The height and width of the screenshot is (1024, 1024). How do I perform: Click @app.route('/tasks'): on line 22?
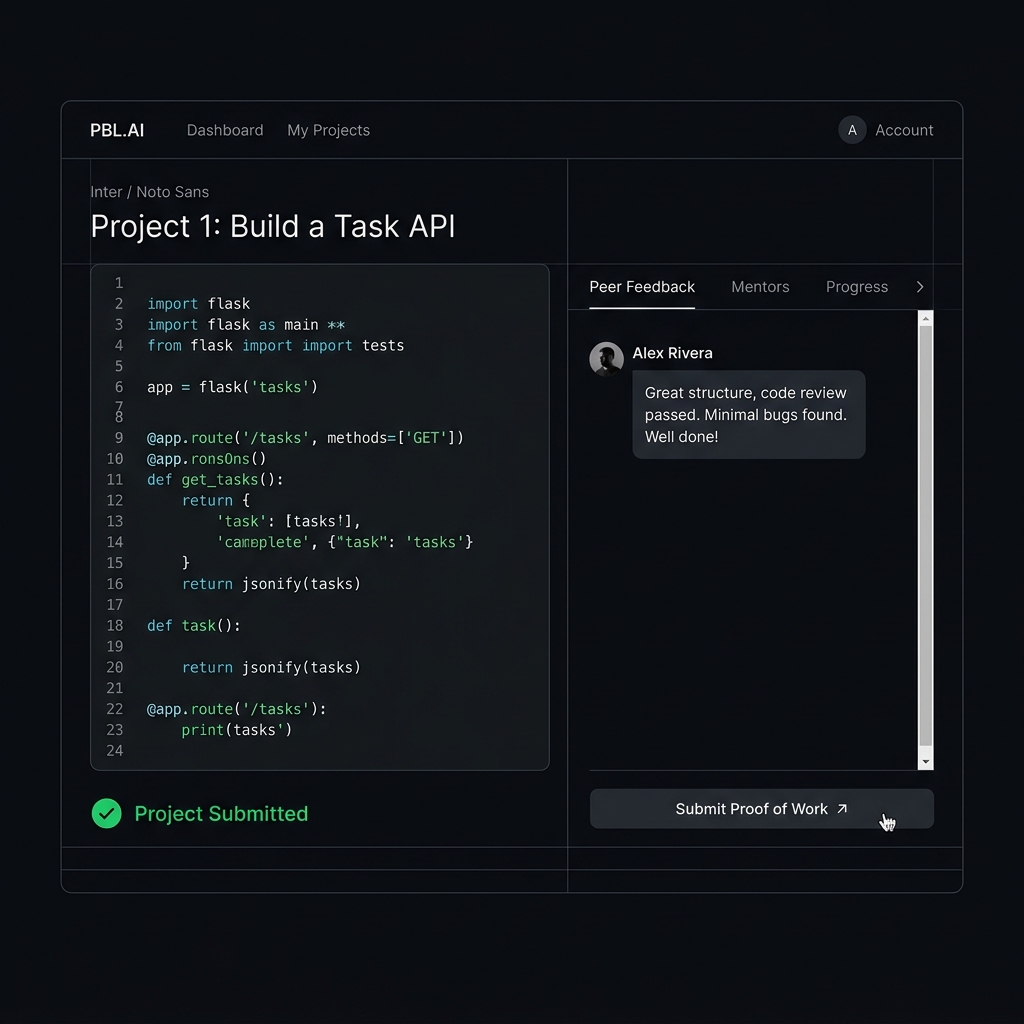(236, 709)
